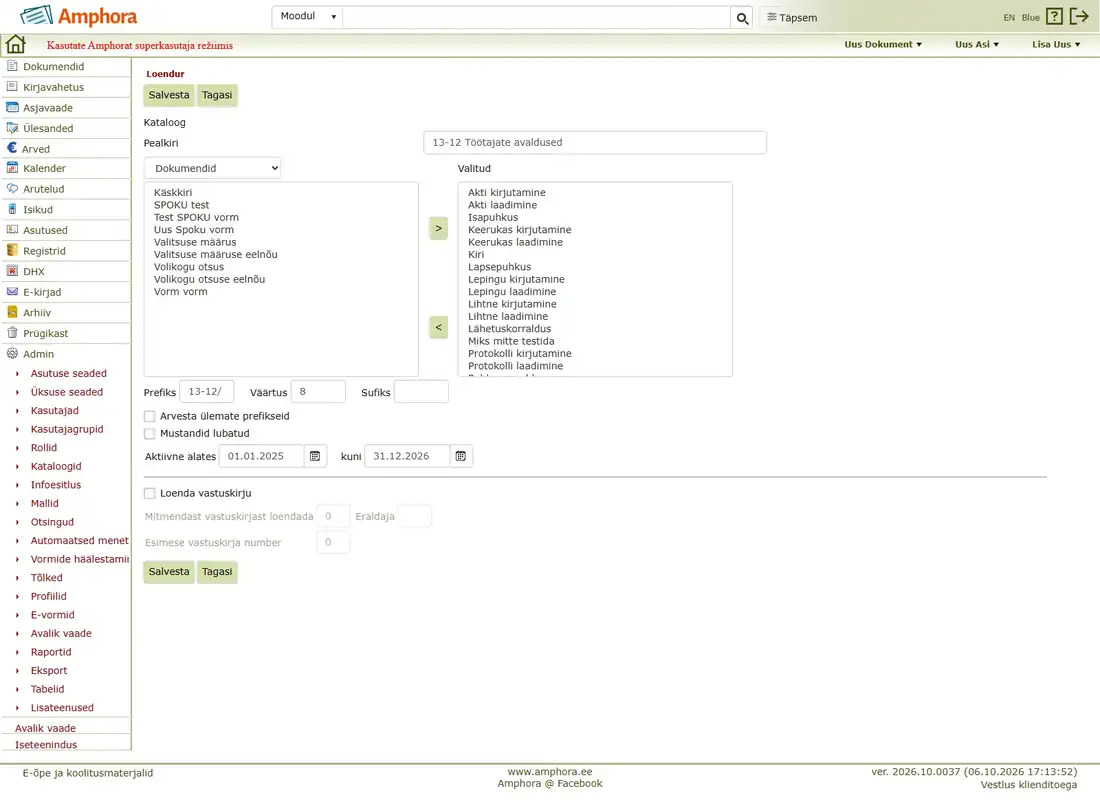Click the Admin gear icon
Screen dimensions: 1100x804
pyautogui.click(x=12, y=354)
